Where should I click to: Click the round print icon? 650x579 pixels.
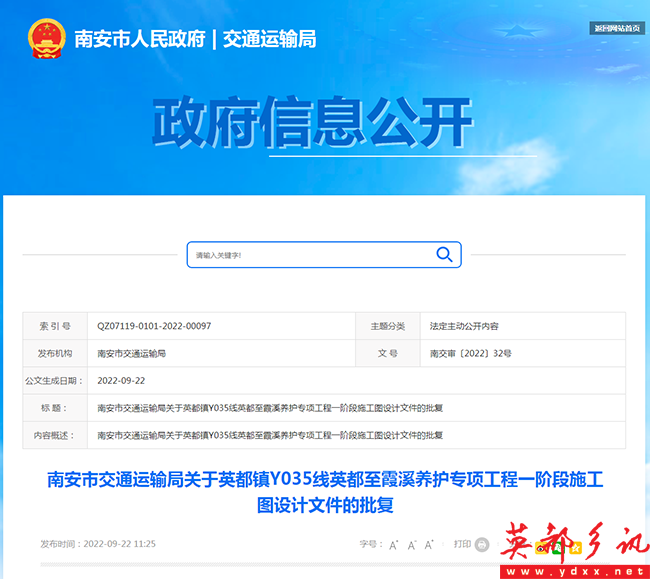tap(482, 544)
